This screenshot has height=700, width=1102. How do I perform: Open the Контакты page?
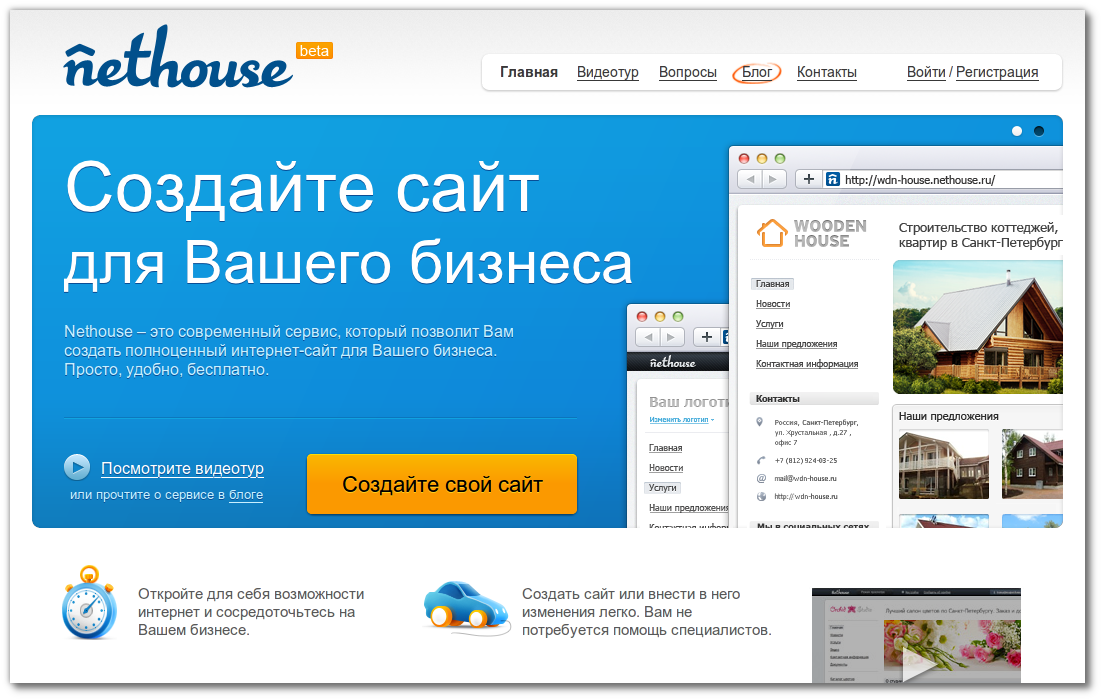pyautogui.click(x=826, y=72)
